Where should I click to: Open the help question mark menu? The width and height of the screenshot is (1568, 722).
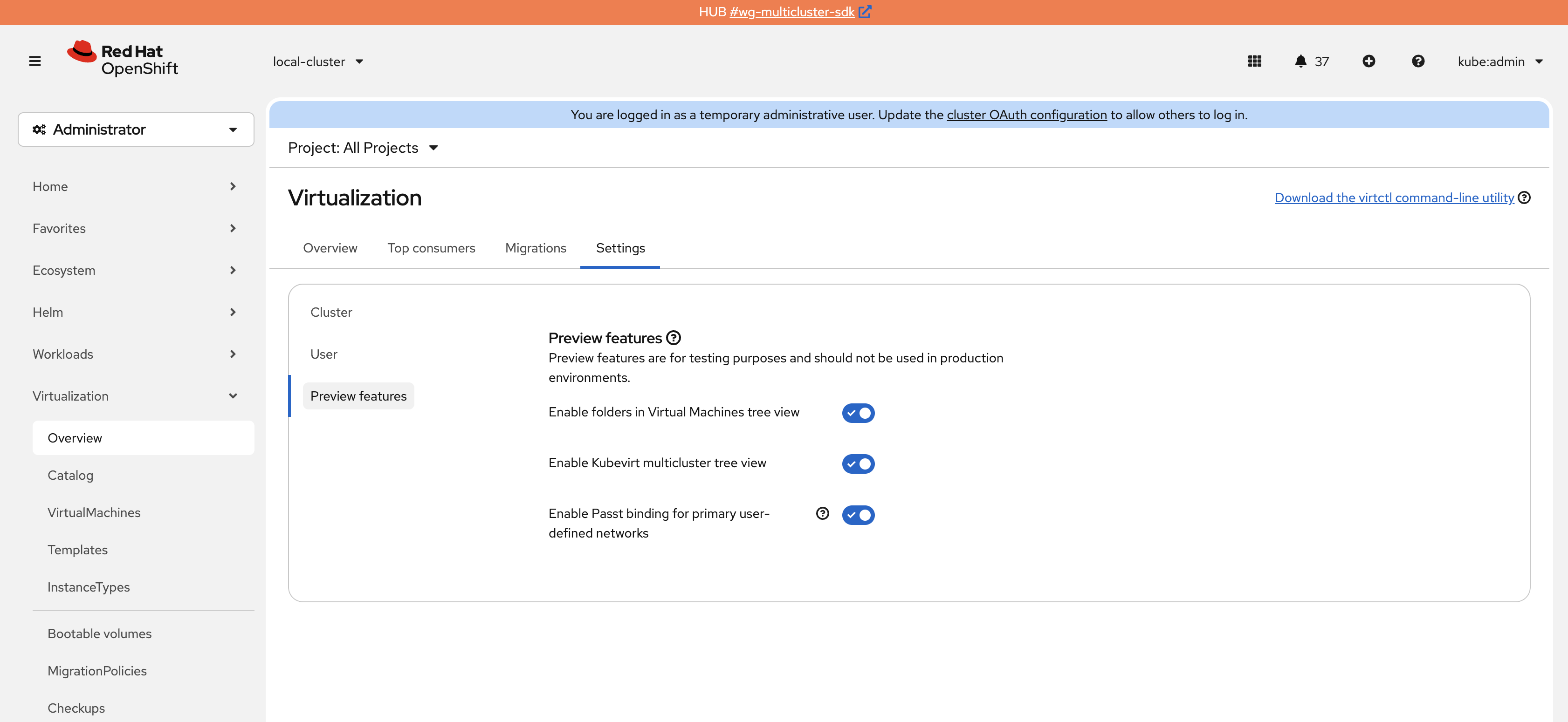[1417, 61]
